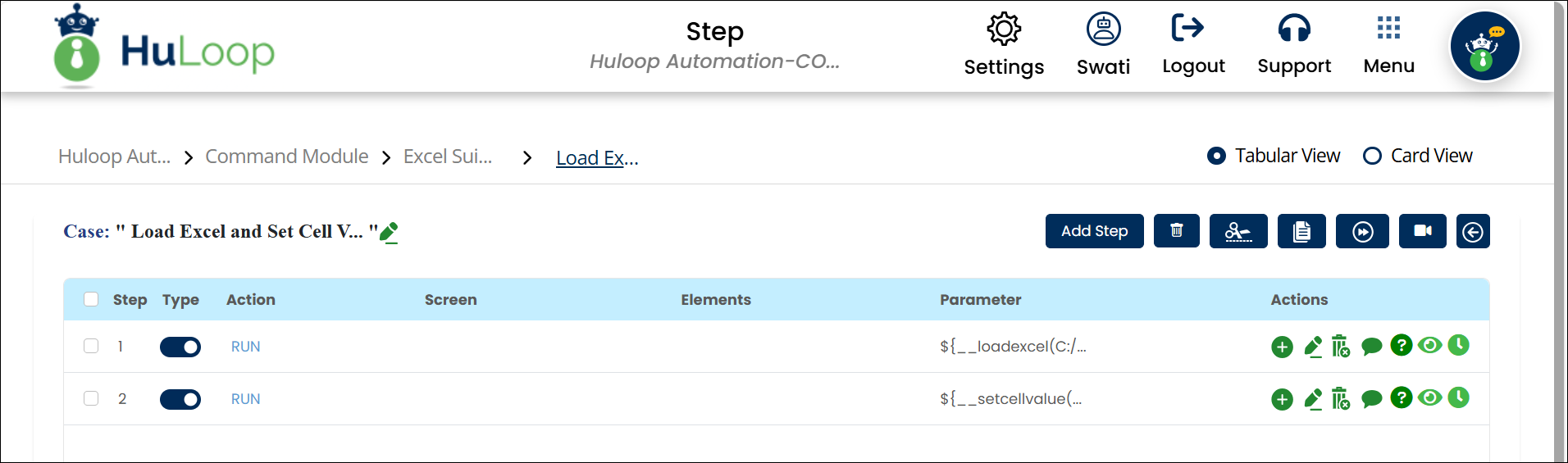Click the Logout link
This screenshot has height=463, width=1568.
point(1193,43)
